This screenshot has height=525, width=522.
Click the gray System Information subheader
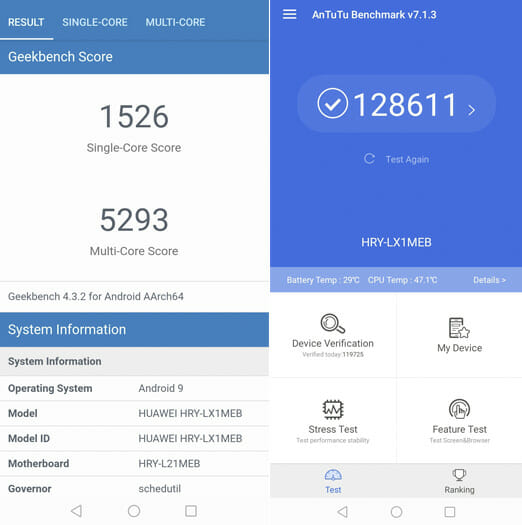click(134, 361)
